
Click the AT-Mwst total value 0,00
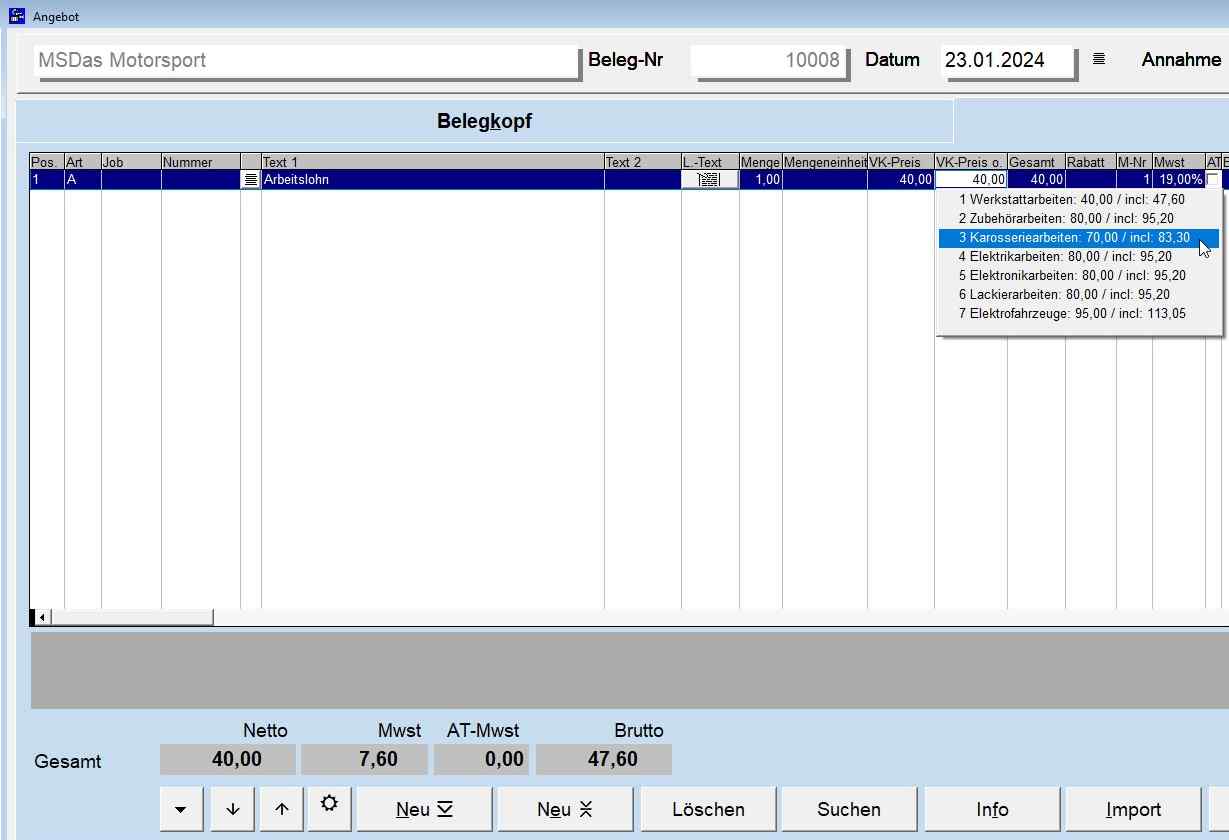[x=483, y=760]
